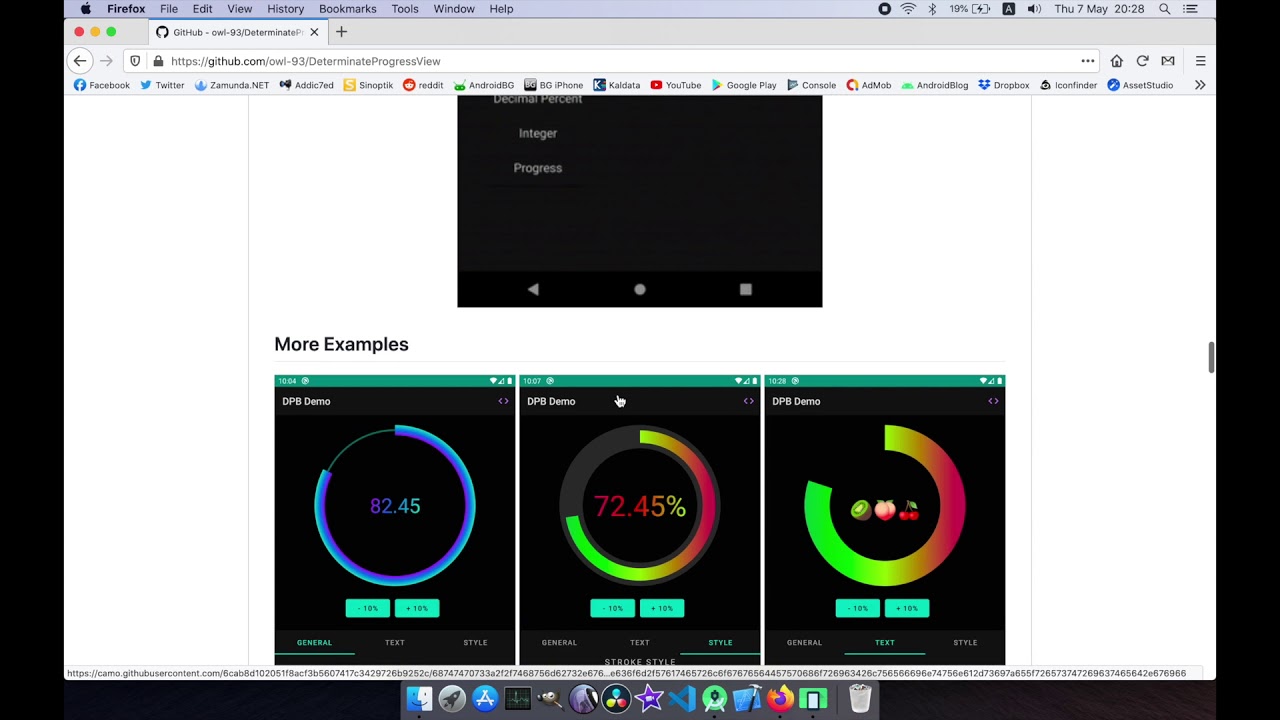Open Finder from the Dock
1280x720 pixels.
(x=420, y=698)
